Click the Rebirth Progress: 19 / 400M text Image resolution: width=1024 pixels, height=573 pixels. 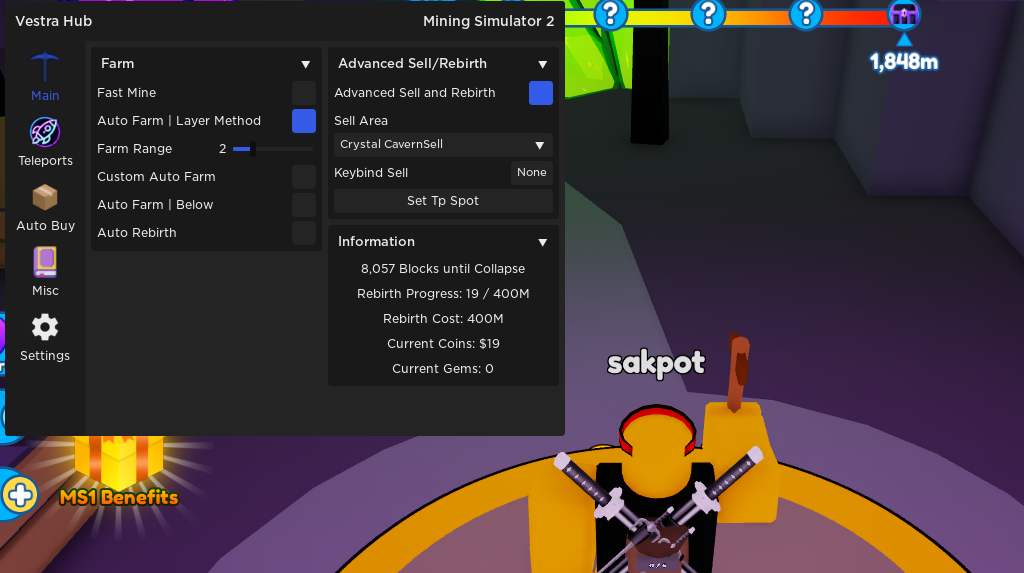[x=443, y=294]
